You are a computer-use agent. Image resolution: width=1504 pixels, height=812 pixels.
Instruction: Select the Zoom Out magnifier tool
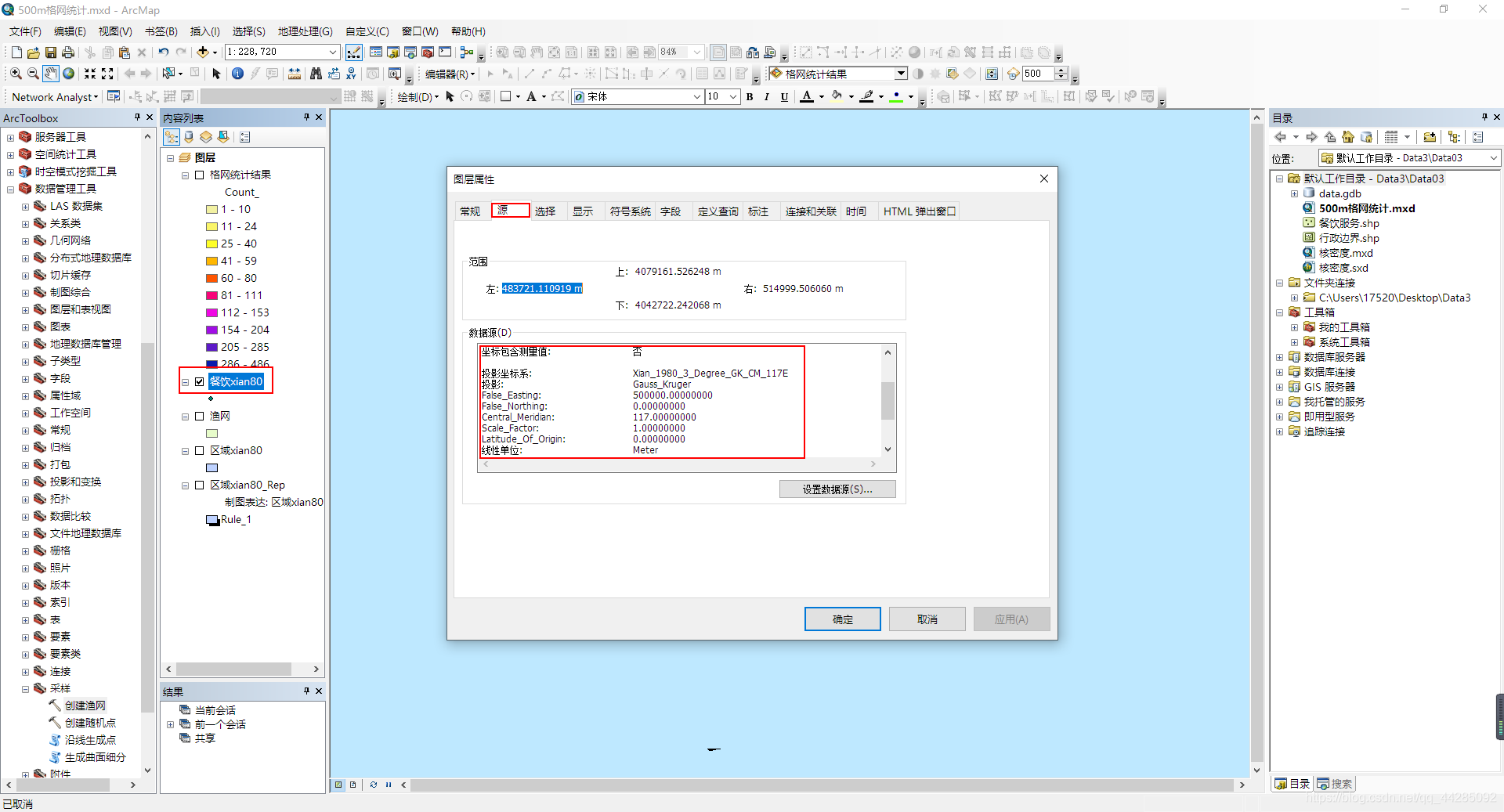pos(33,74)
